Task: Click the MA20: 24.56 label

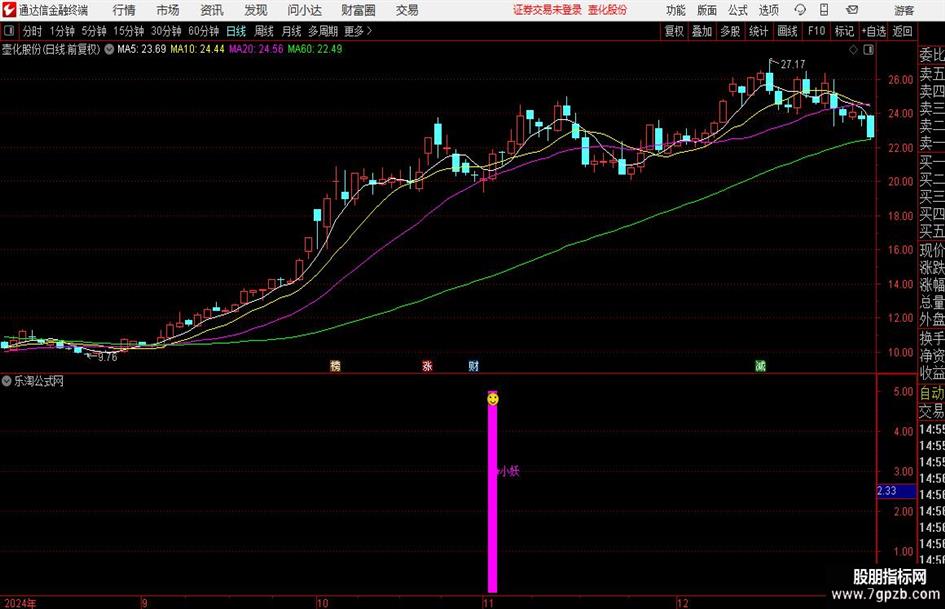Action: click(x=256, y=49)
